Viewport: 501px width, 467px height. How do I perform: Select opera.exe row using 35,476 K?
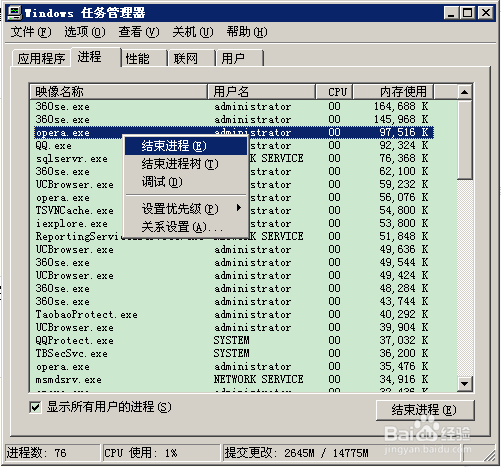click(234, 367)
